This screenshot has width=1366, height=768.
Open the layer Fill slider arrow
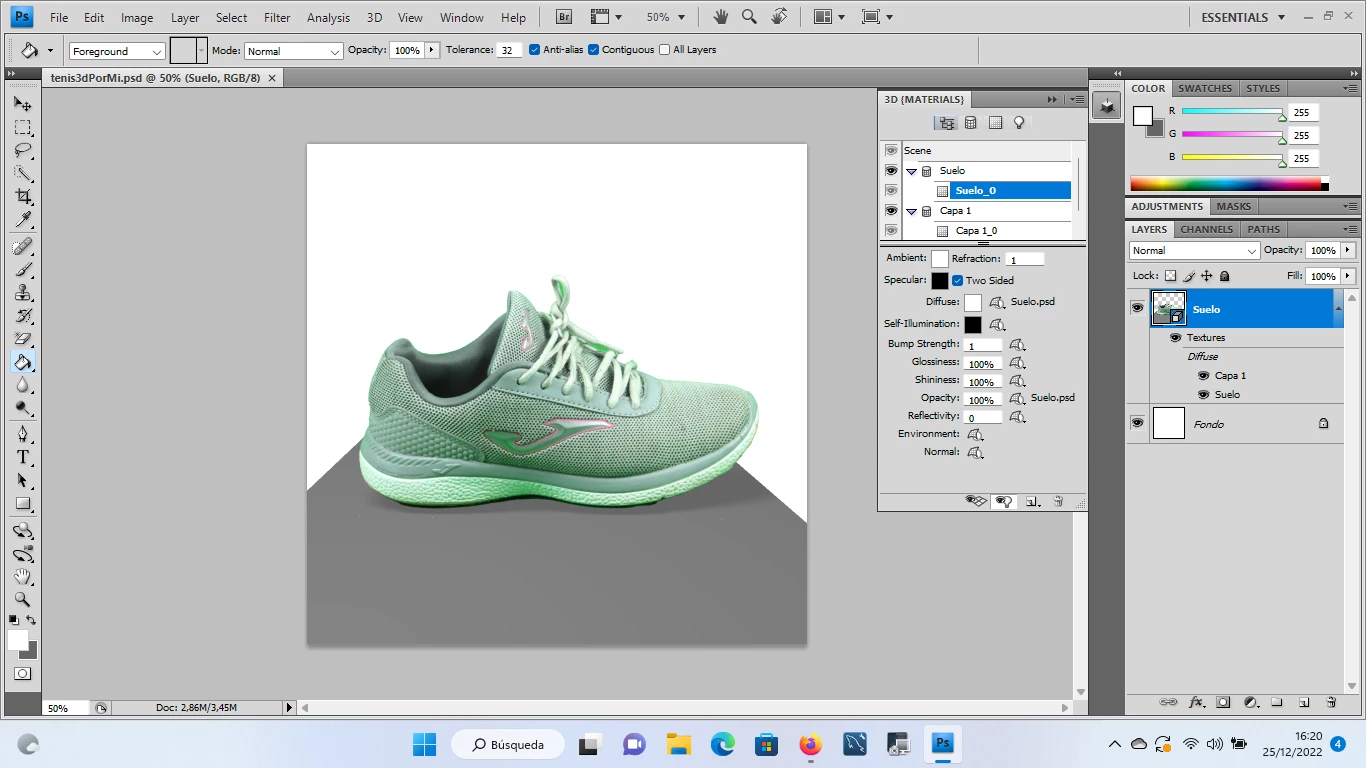pos(1348,276)
